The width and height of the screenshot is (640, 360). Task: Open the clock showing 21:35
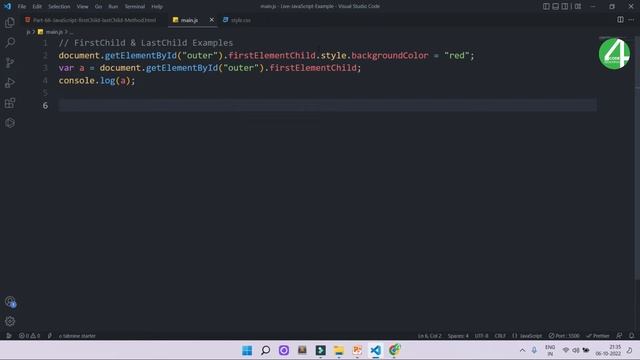608,350
